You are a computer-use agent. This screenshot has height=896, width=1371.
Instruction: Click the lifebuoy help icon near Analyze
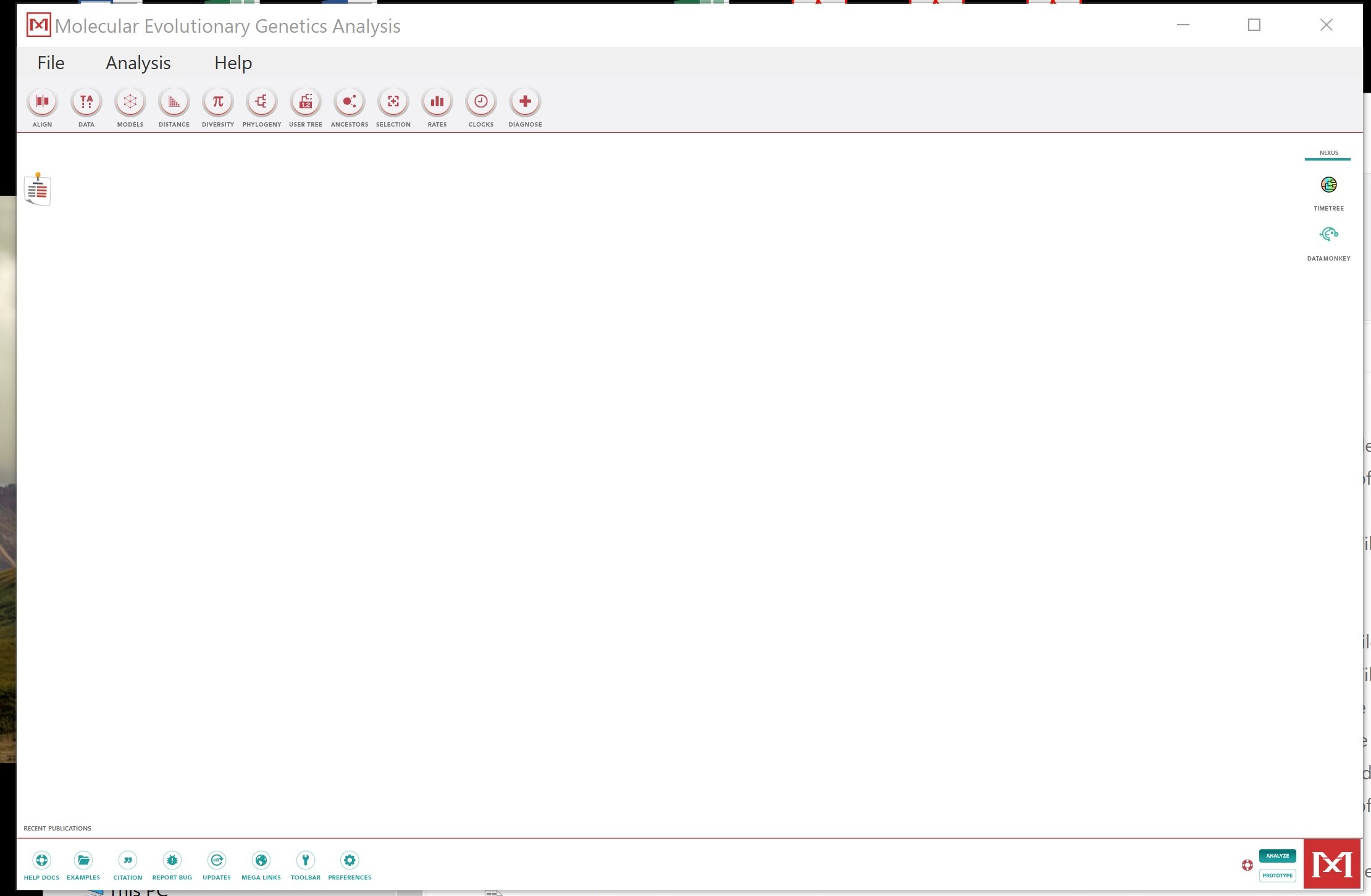pos(1247,866)
